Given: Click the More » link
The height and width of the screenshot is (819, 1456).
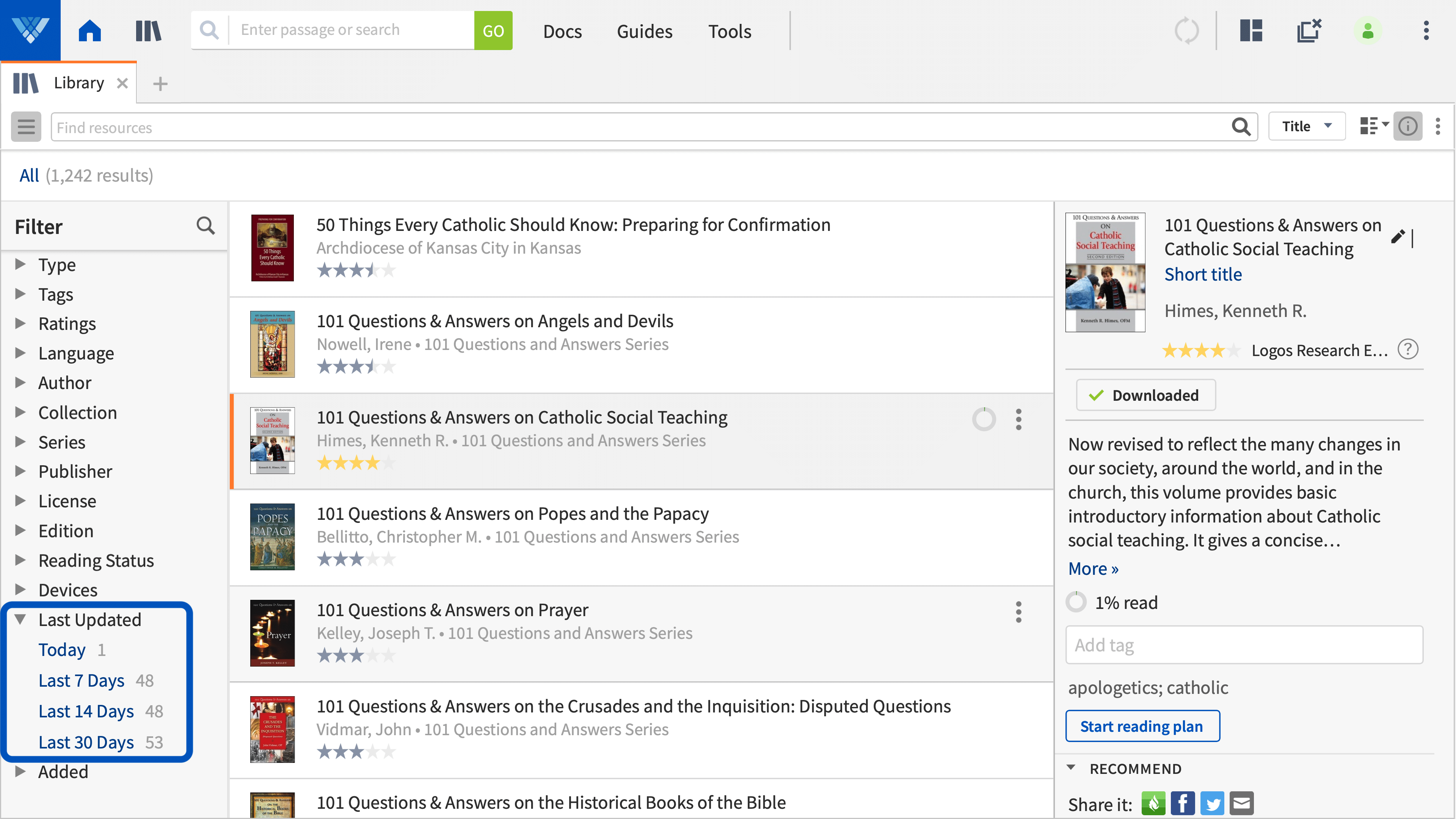Looking at the screenshot, I should (x=1093, y=569).
